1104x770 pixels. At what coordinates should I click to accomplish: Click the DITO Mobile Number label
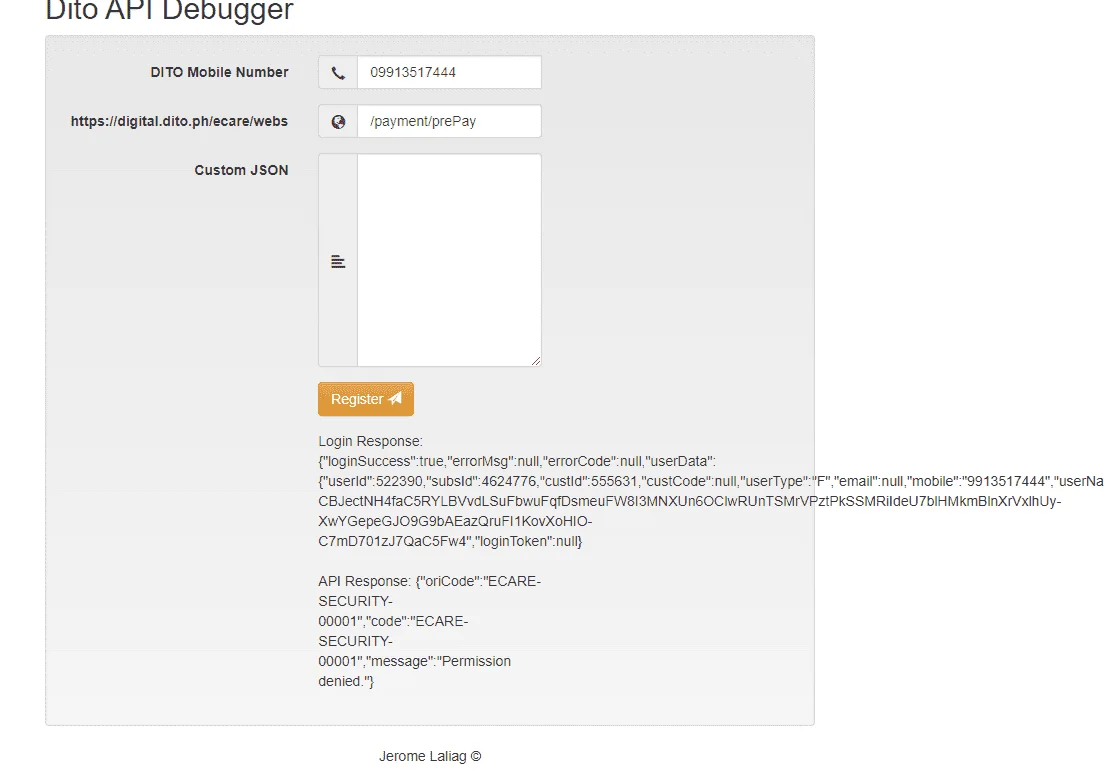point(219,72)
